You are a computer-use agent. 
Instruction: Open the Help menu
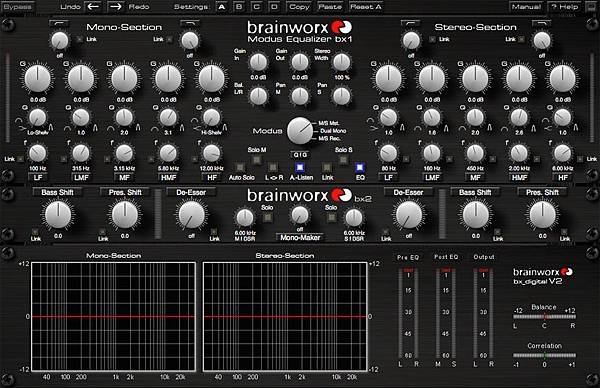565,7
